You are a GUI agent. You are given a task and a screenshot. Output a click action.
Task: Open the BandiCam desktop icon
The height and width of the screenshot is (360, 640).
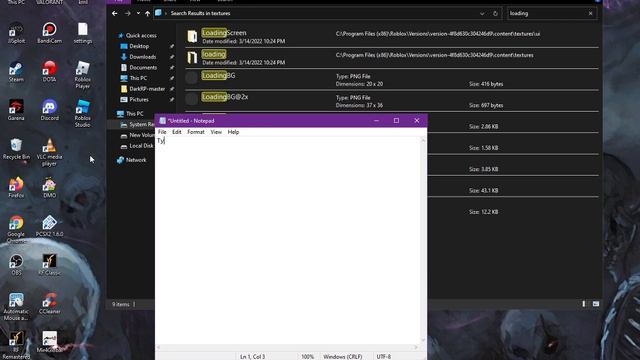(x=49, y=33)
